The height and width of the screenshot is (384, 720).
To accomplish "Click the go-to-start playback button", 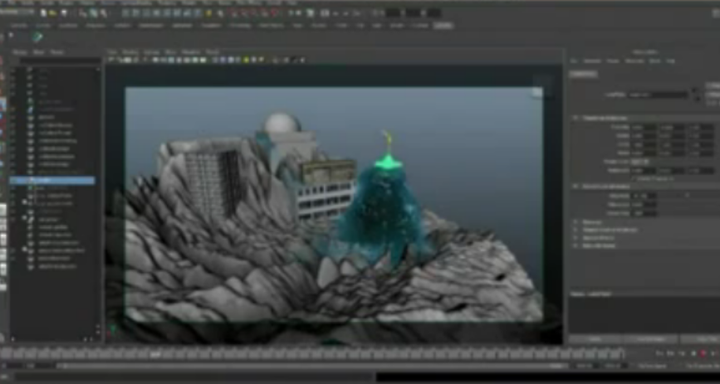I will click(659, 353).
